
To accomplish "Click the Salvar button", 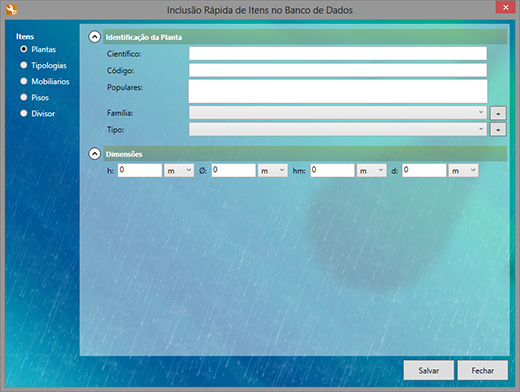I will tap(429, 370).
